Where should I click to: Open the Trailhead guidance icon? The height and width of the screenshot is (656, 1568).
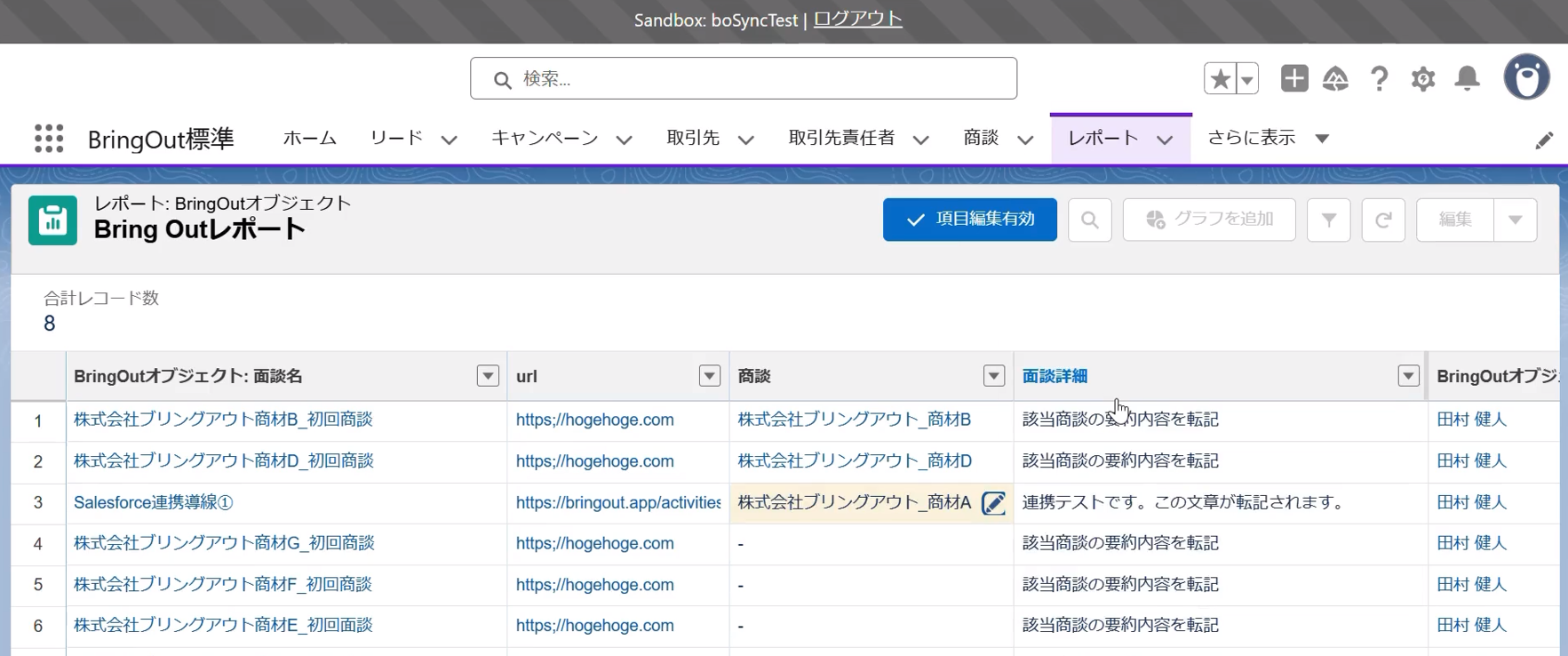pyautogui.click(x=1335, y=78)
